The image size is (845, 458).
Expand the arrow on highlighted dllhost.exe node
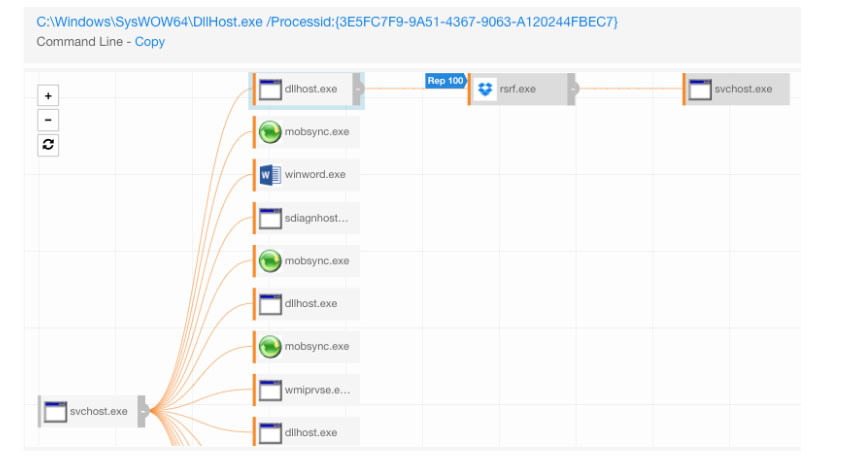(x=358, y=89)
